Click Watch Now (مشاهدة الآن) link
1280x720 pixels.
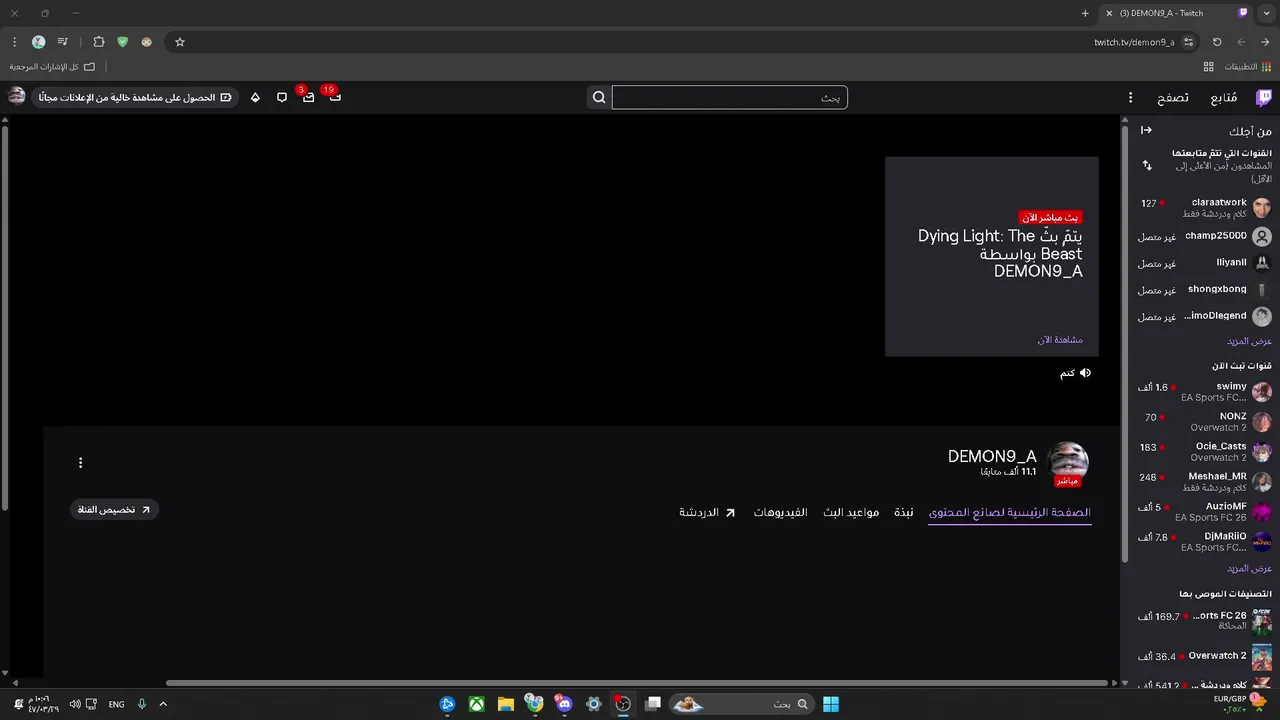1060,340
